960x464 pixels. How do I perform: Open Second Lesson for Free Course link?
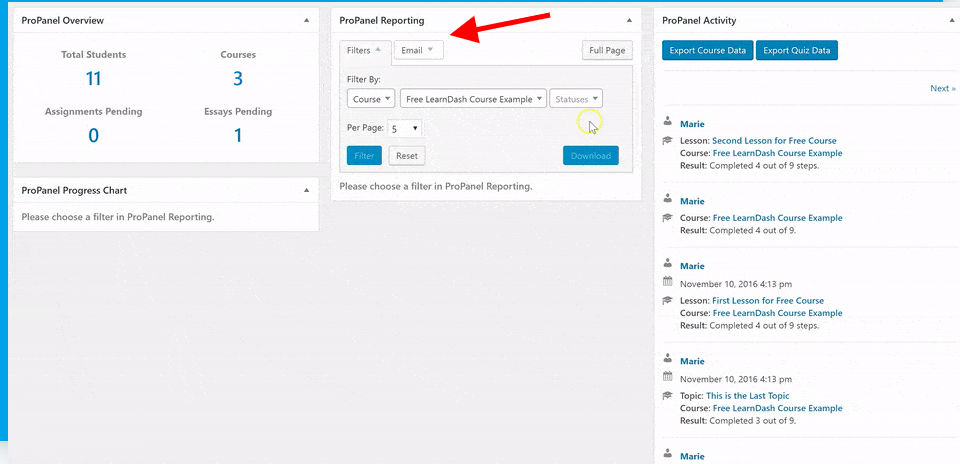click(774, 141)
